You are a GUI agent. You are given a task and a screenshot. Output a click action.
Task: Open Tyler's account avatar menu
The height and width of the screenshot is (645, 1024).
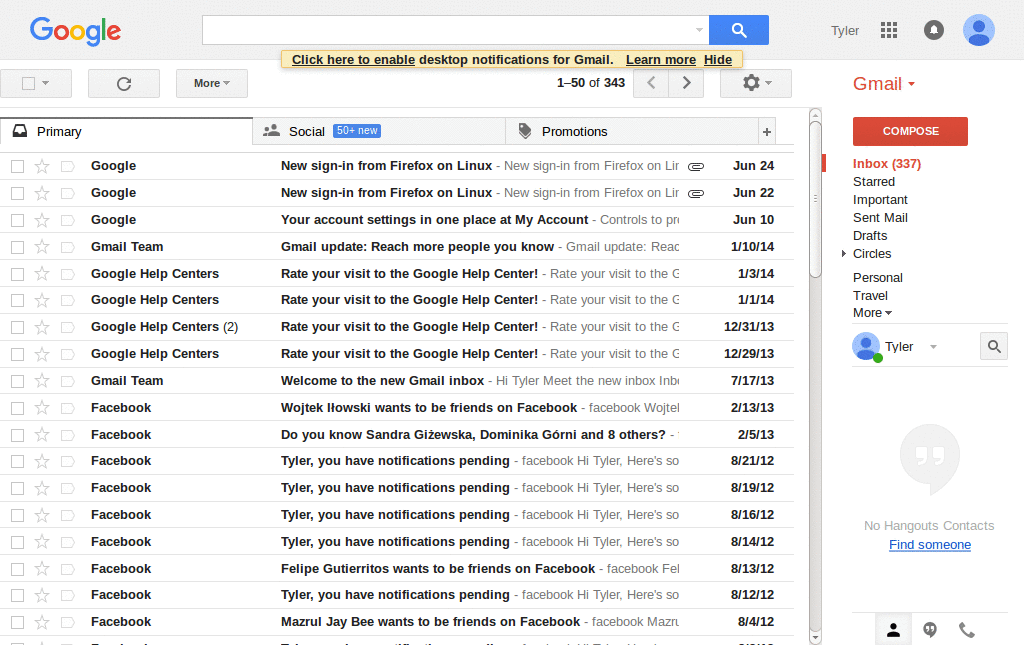pyautogui.click(x=979, y=30)
